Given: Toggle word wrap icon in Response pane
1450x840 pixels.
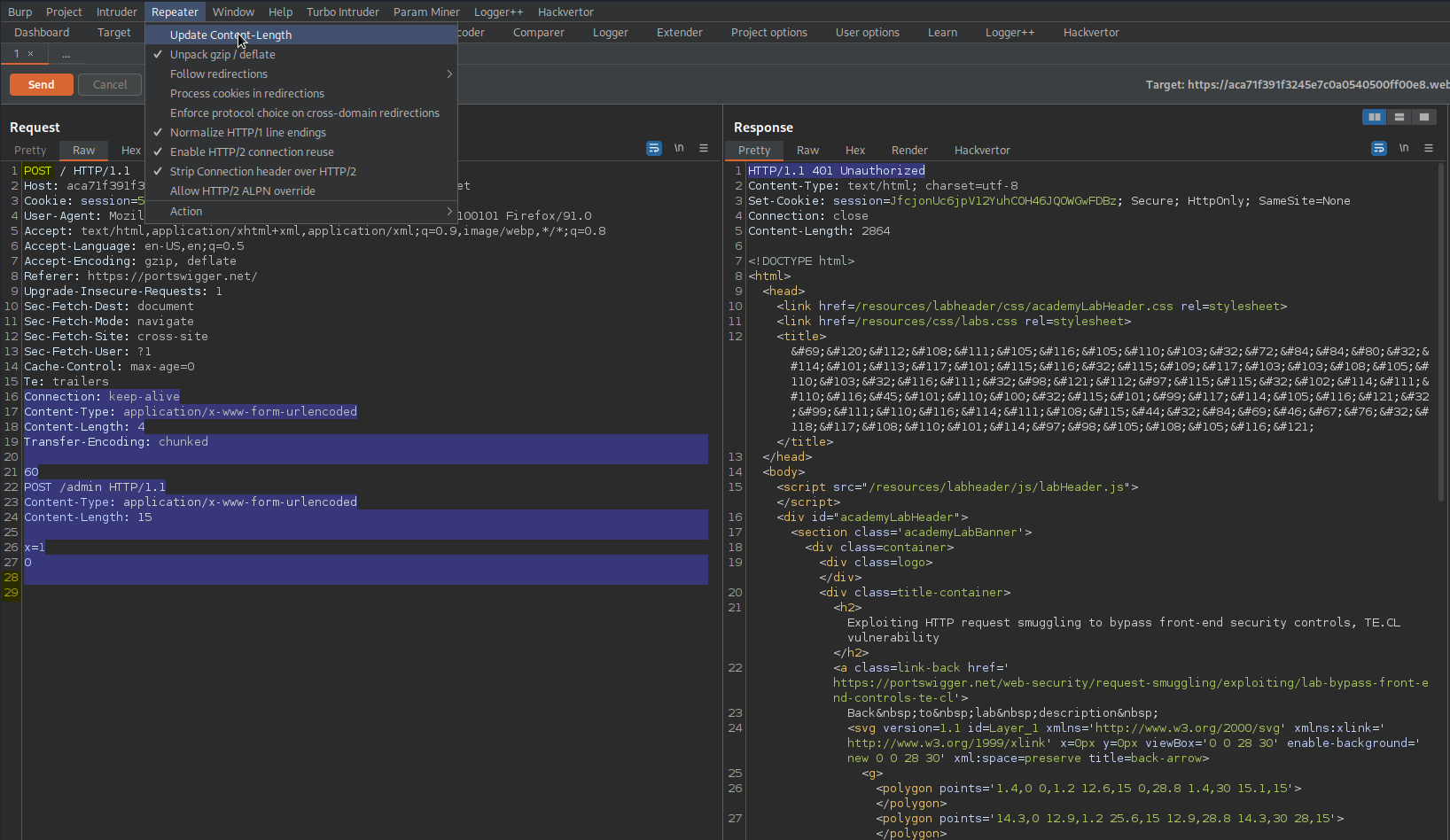Looking at the screenshot, I should 1379,149.
